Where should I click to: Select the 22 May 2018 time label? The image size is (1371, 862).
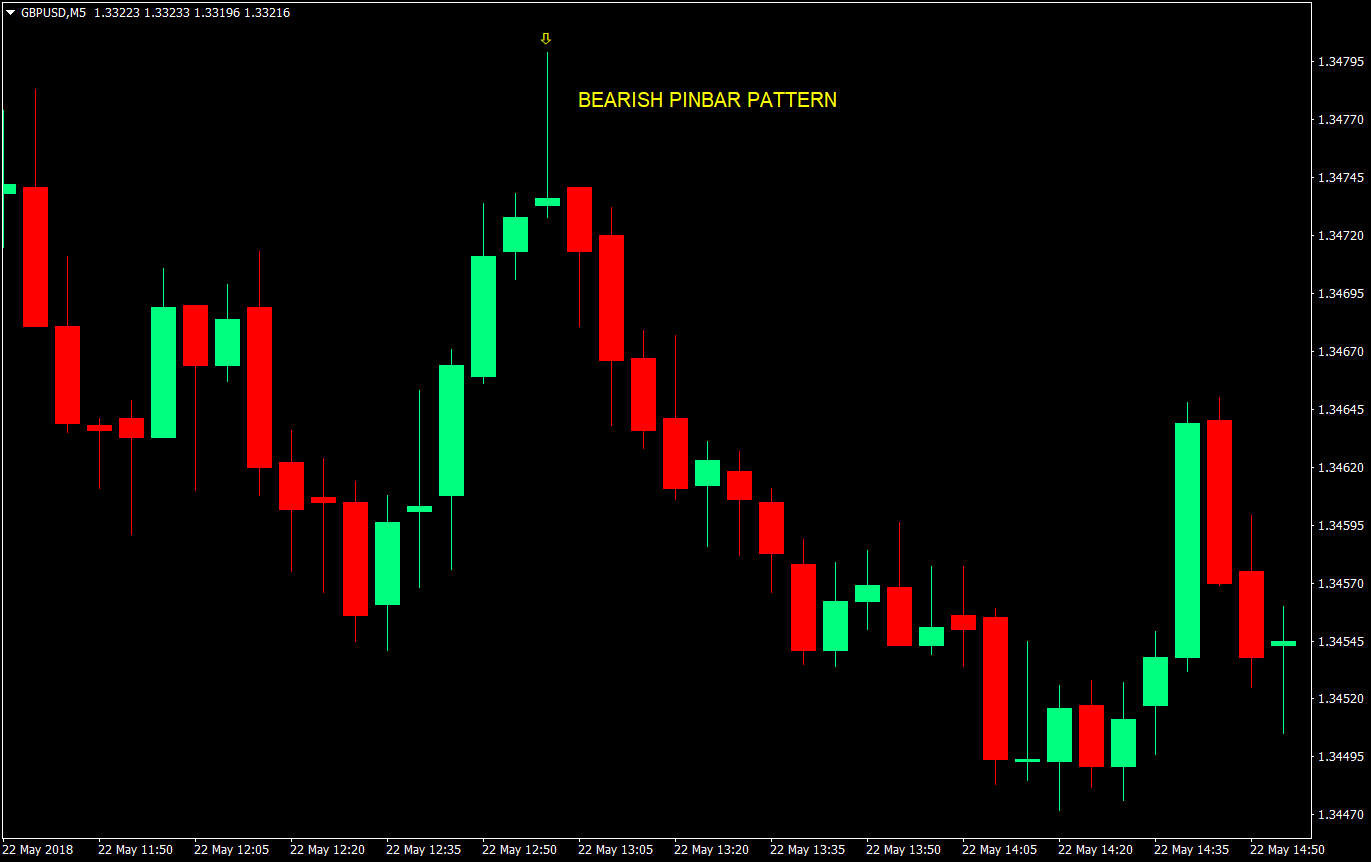tap(40, 849)
